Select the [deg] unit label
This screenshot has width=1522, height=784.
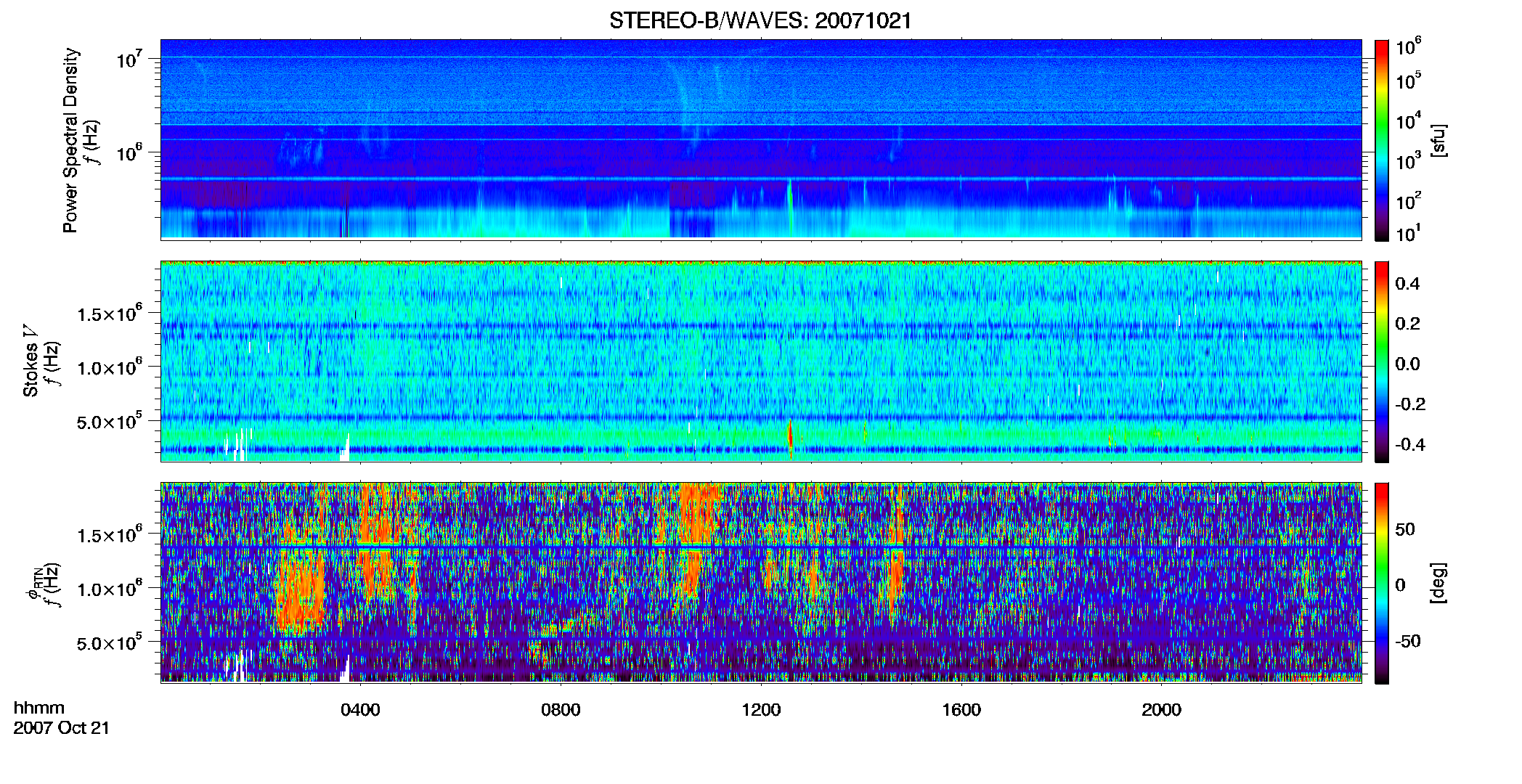(x=1438, y=582)
